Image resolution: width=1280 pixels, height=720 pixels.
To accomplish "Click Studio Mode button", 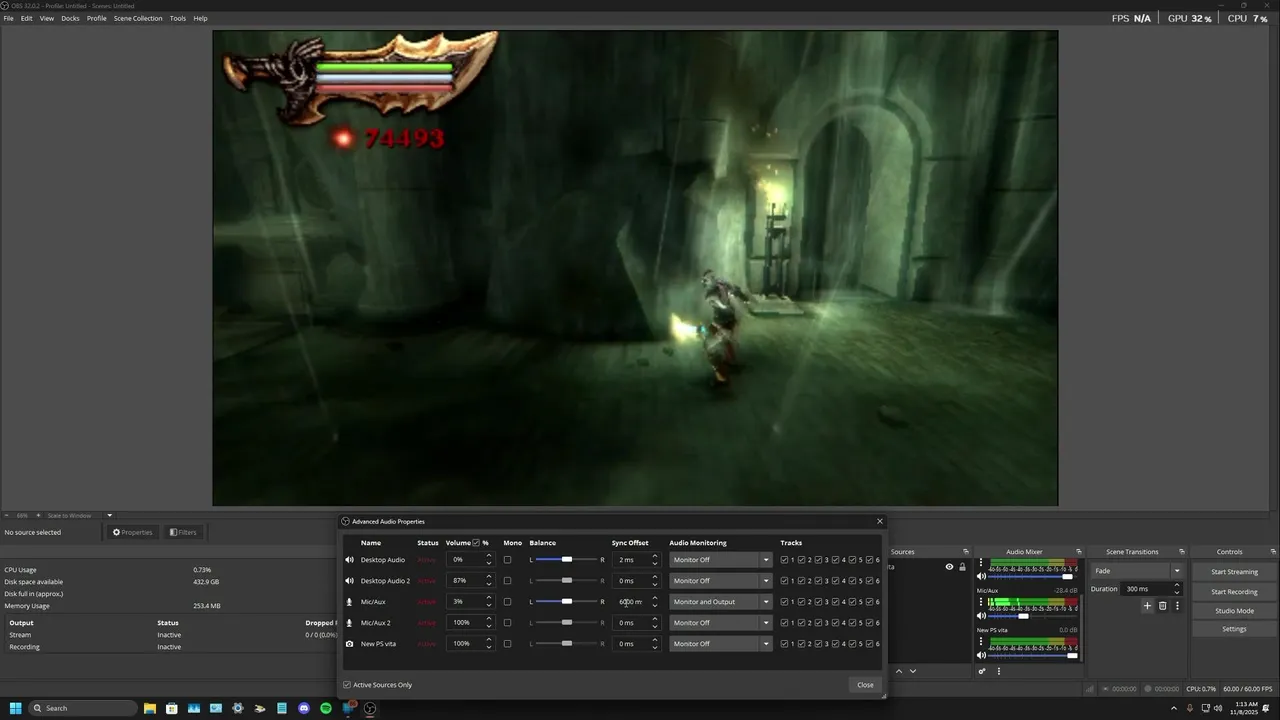I will tap(1234, 610).
